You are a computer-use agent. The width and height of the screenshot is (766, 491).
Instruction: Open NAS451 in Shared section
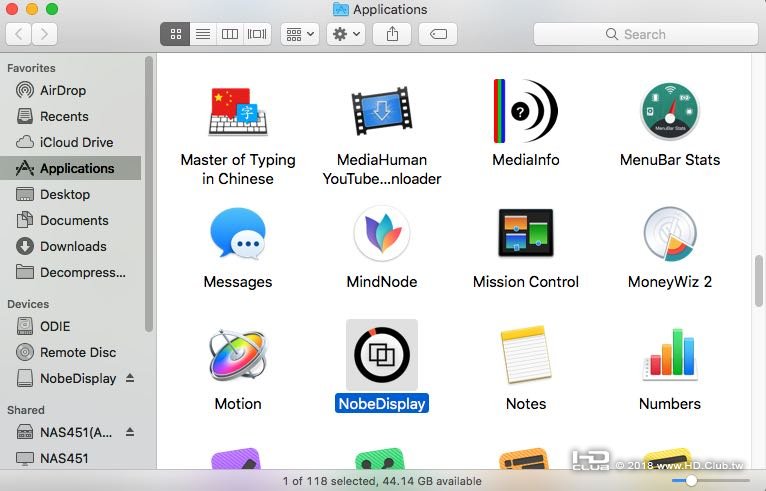pos(71,458)
